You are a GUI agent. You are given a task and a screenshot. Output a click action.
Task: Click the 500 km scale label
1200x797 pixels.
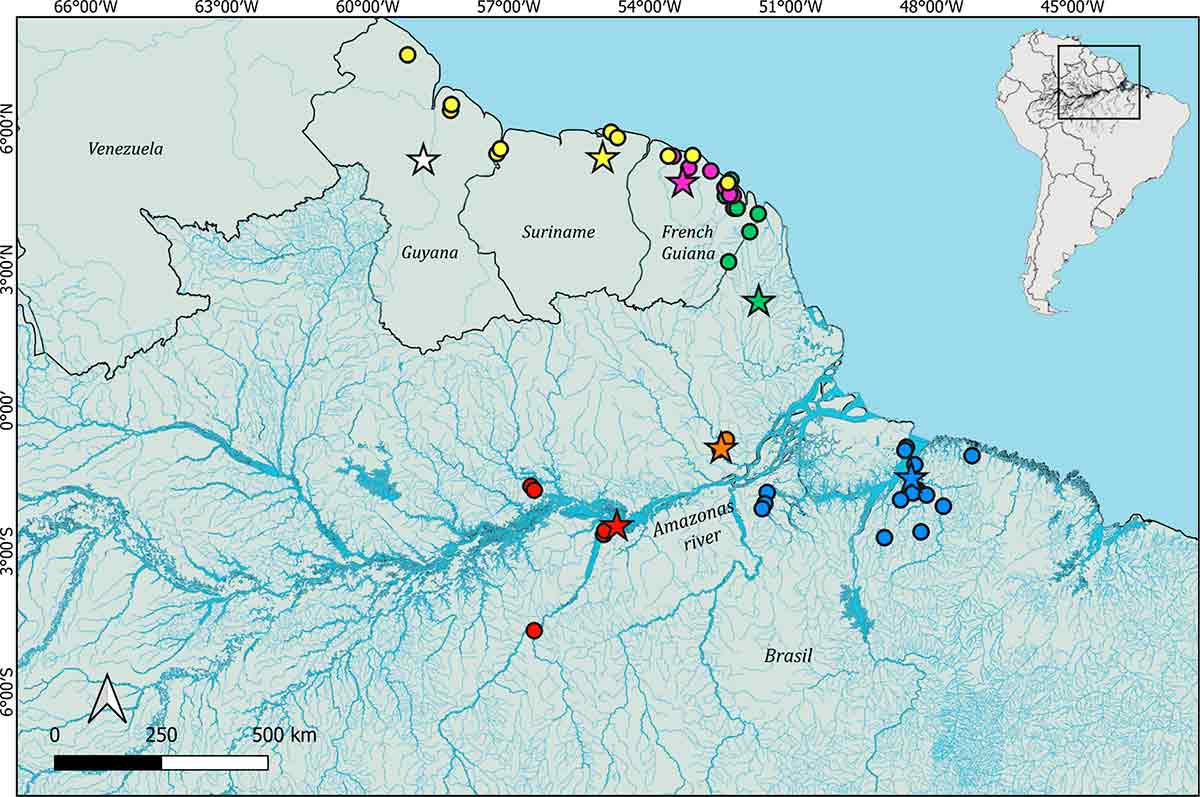(x=284, y=736)
